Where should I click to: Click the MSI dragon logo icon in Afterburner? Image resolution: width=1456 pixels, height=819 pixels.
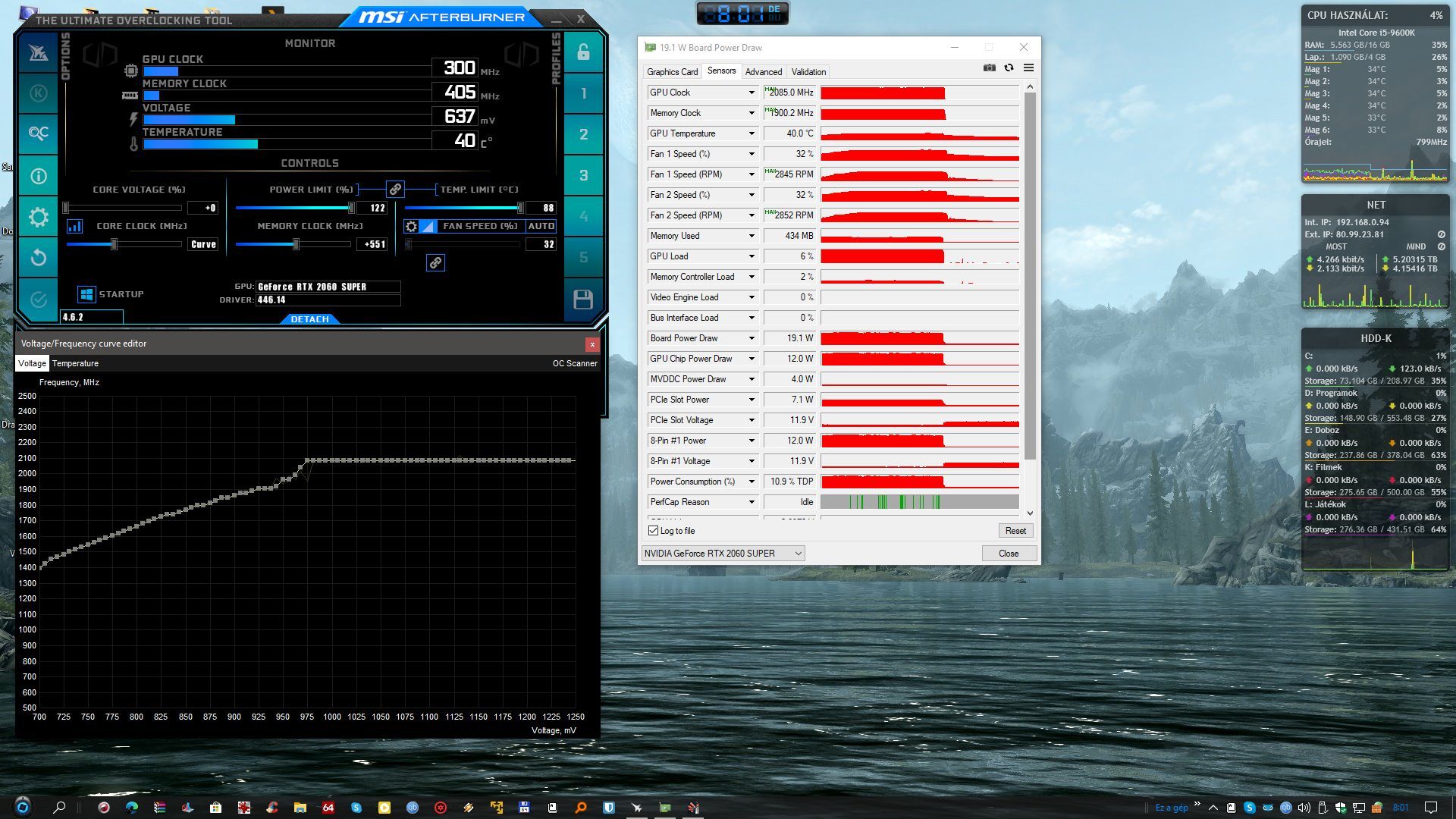pyautogui.click(x=38, y=52)
